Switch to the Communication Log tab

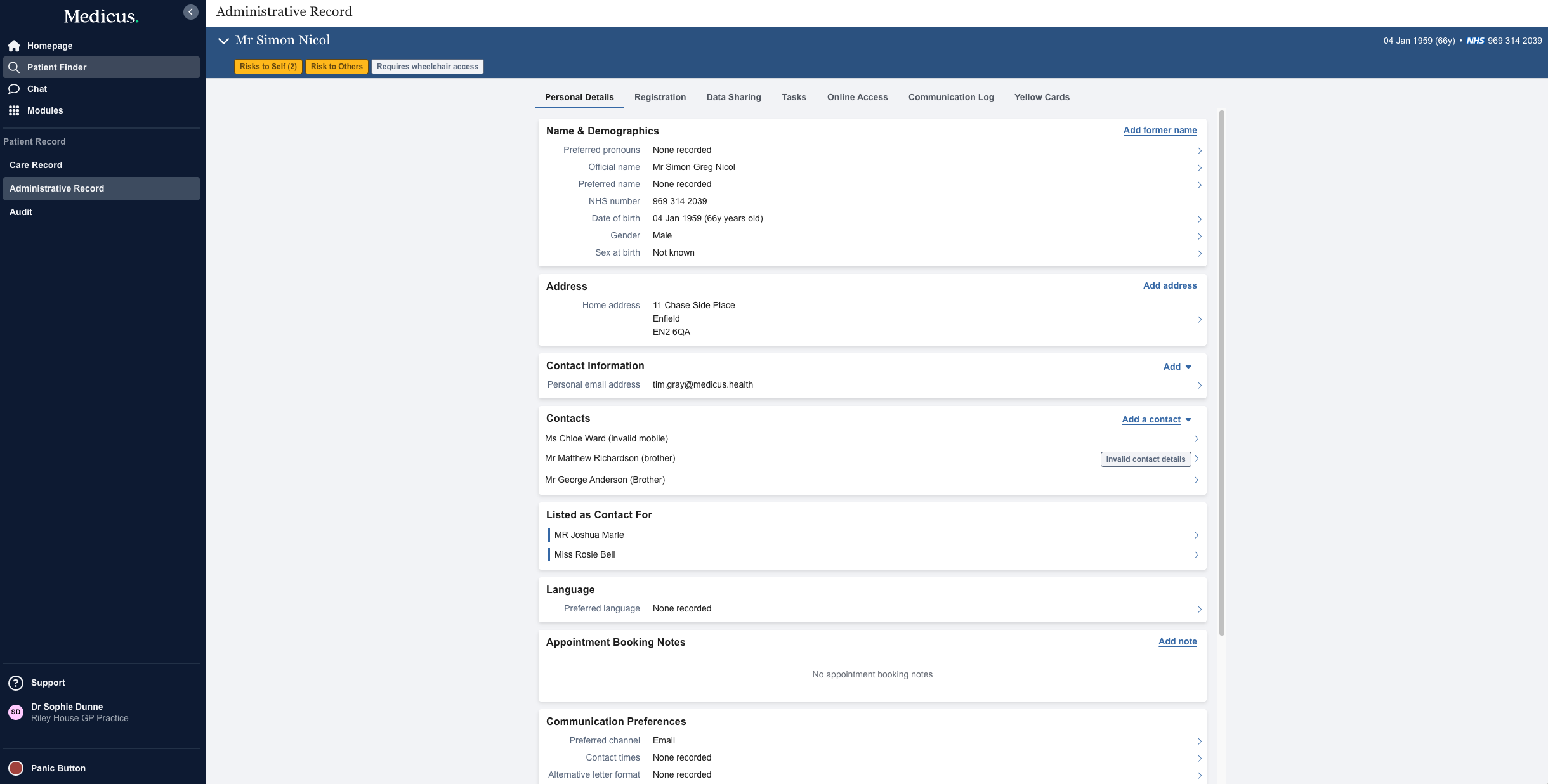click(950, 97)
